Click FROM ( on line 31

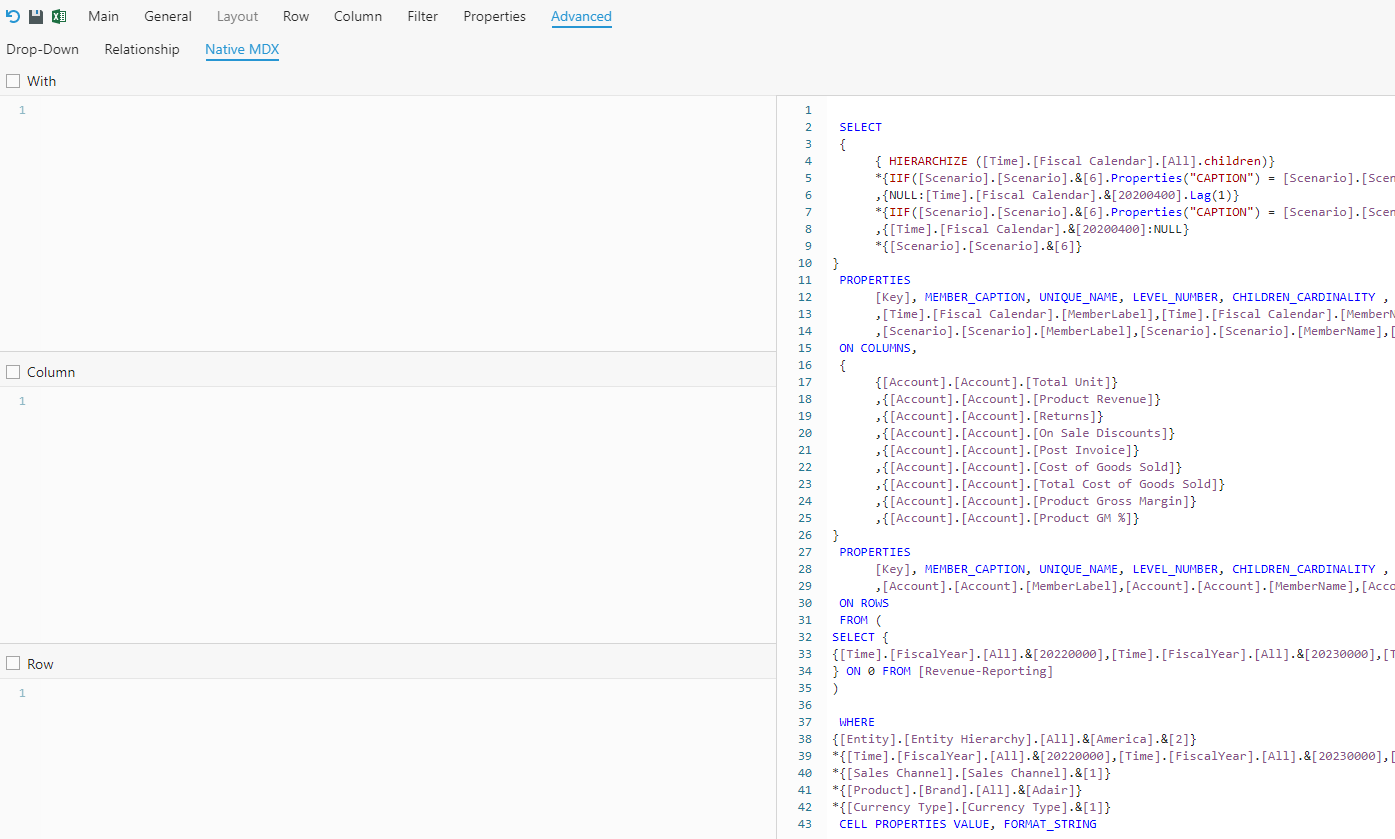[x=861, y=620]
